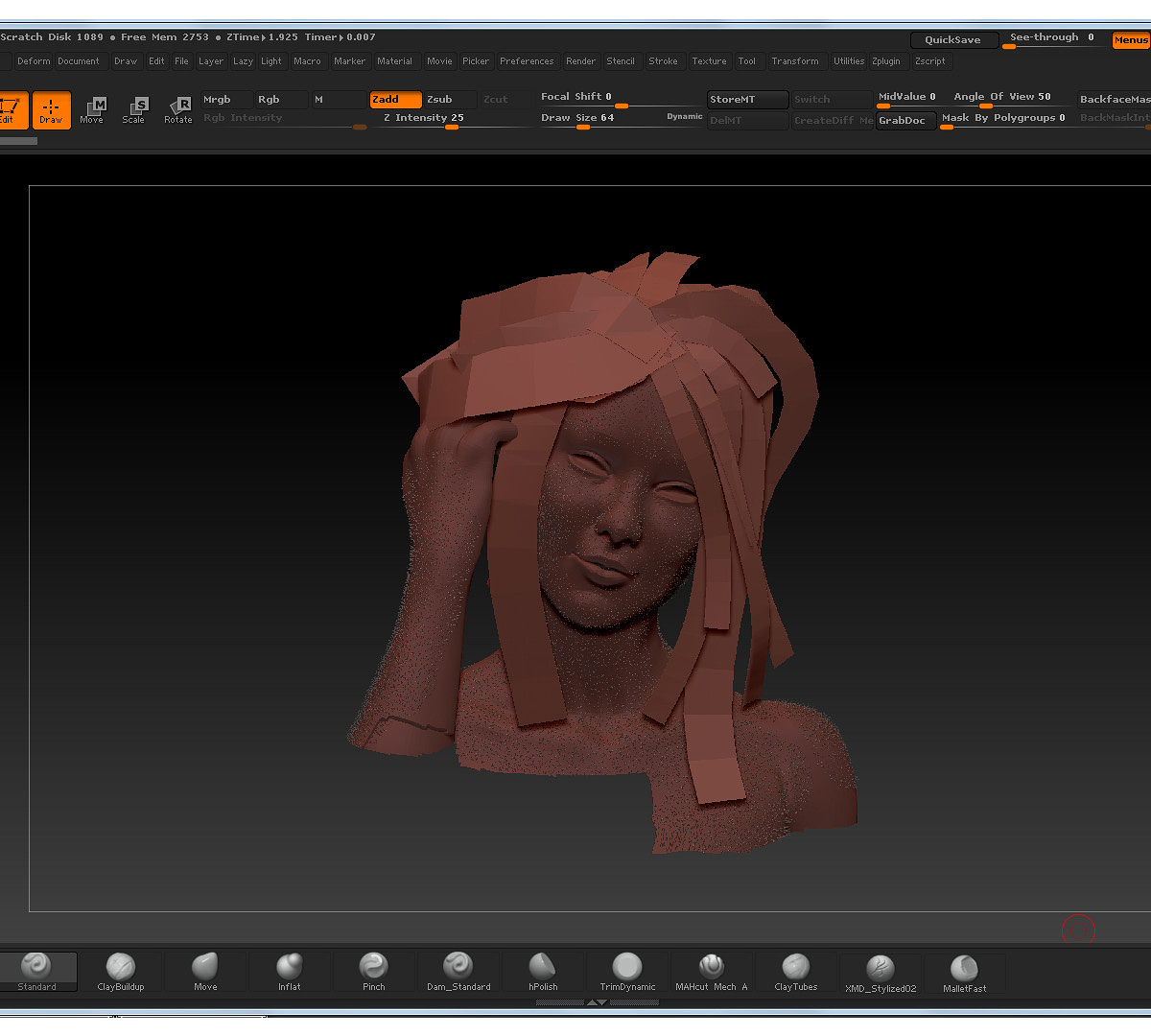Click the GrabDoc button
Image resolution: width=1151 pixels, height=1036 pixels.
tap(906, 121)
